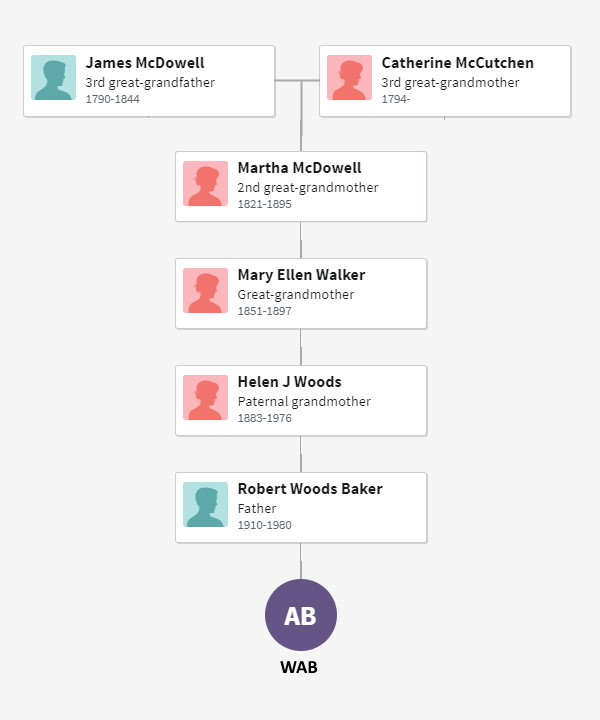Select Martha McDowell's profile avatar icon
600x720 pixels.
click(206, 184)
